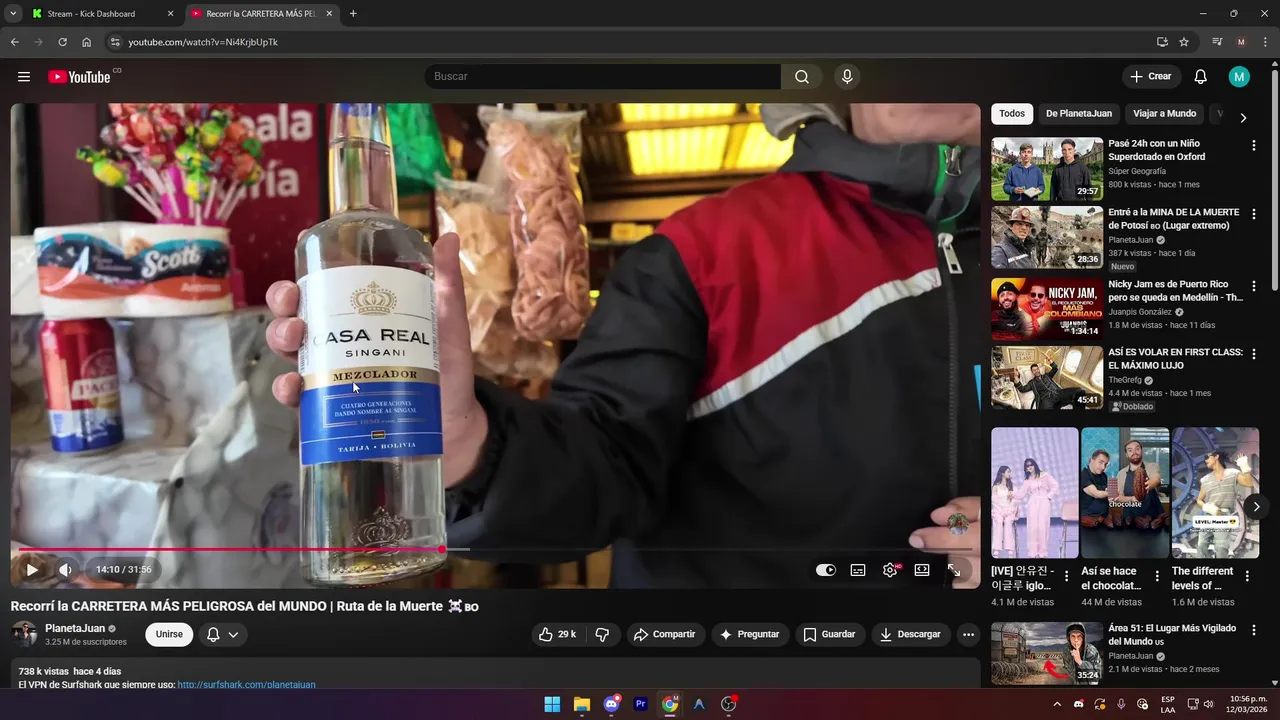Viewport: 1280px width, 720px height.
Task: Click the search magnifier button
Action: pyautogui.click(x=802, y=77)
